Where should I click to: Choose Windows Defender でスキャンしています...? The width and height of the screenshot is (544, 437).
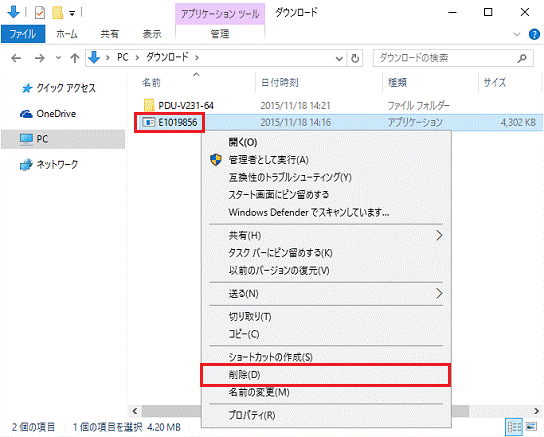click(326, 212)
